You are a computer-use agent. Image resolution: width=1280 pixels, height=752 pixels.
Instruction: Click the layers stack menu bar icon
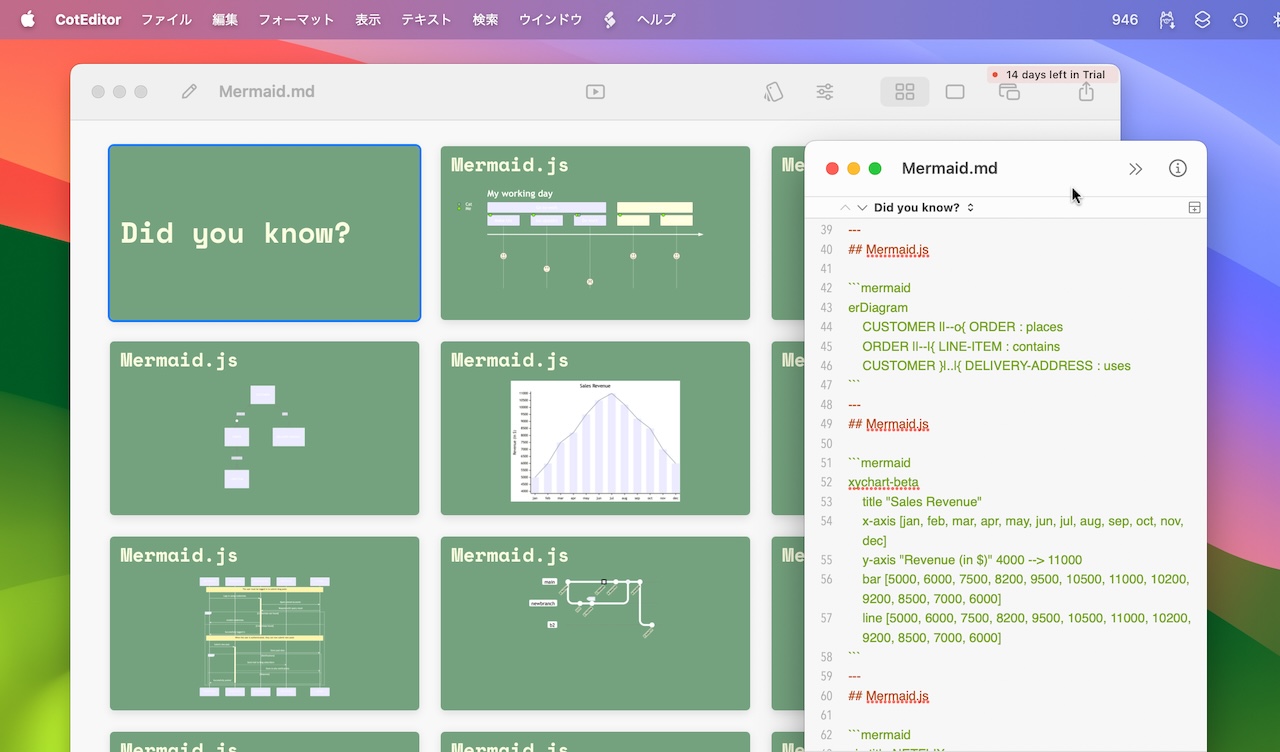tap(1203, 19)
